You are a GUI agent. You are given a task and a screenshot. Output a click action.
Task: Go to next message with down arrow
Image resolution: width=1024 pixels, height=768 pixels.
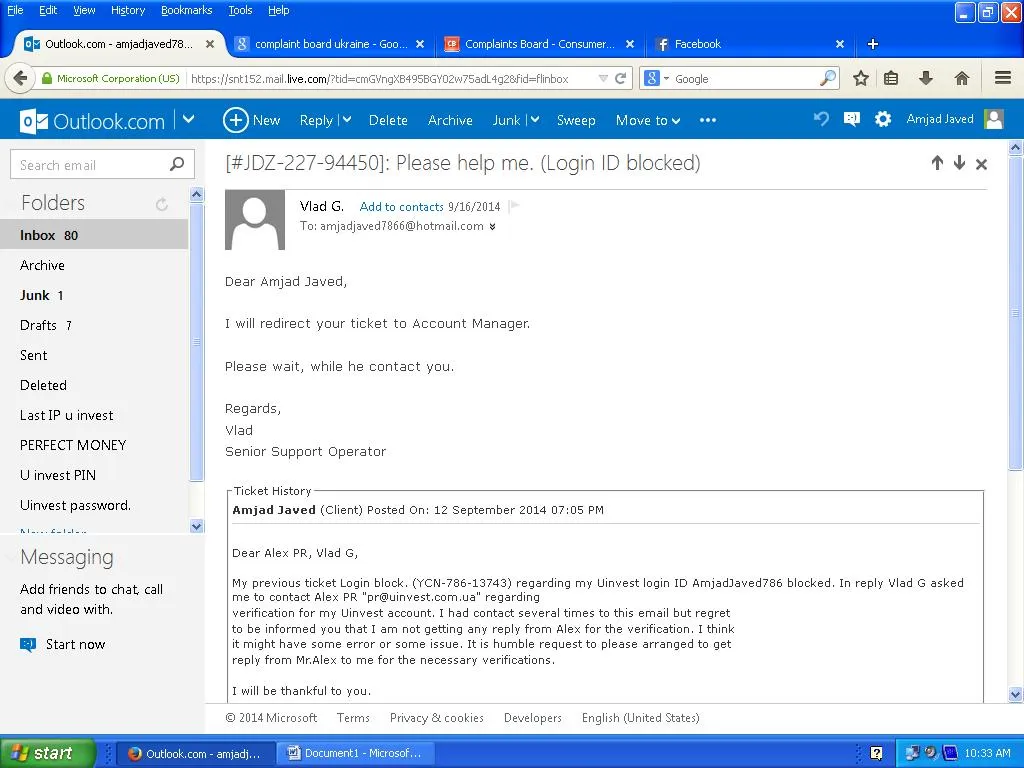(959, 163)
